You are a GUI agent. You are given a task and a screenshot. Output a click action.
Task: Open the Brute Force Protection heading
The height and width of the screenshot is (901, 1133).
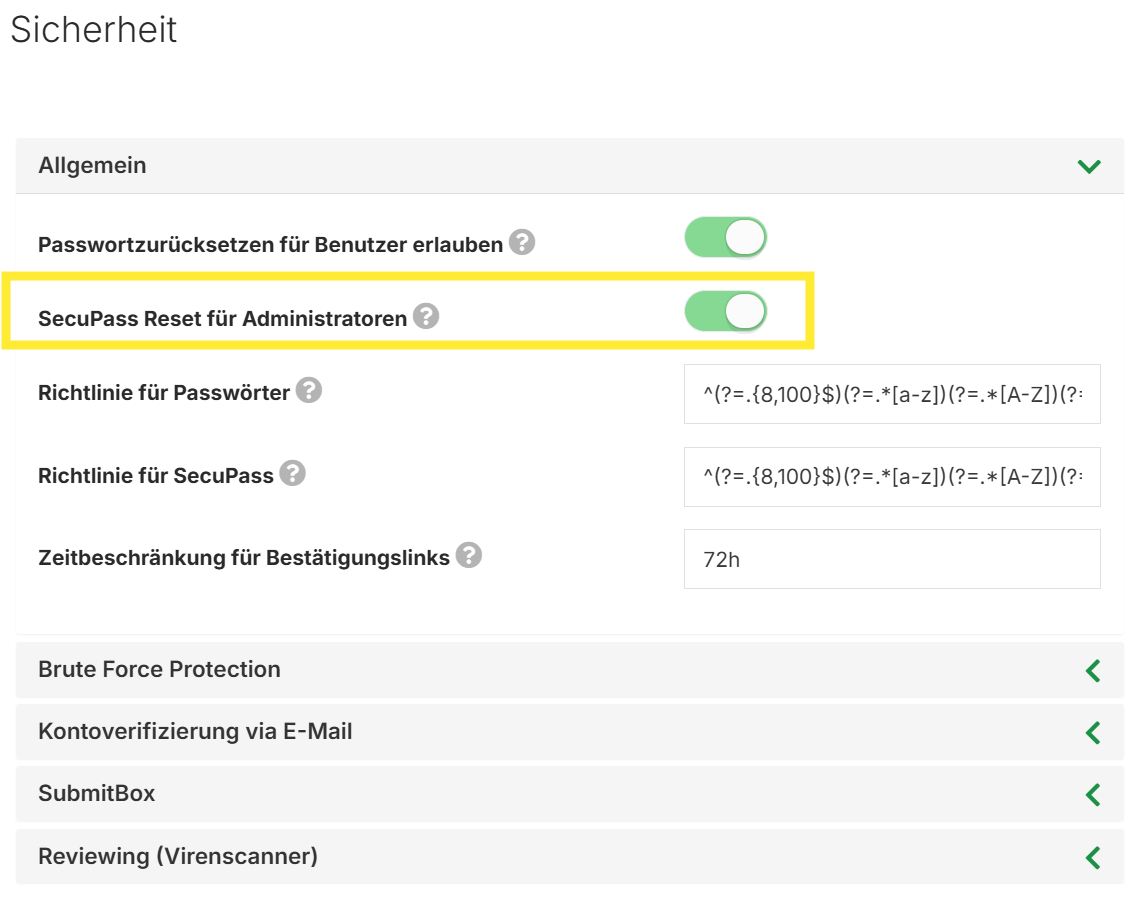[x=159, y=670]
